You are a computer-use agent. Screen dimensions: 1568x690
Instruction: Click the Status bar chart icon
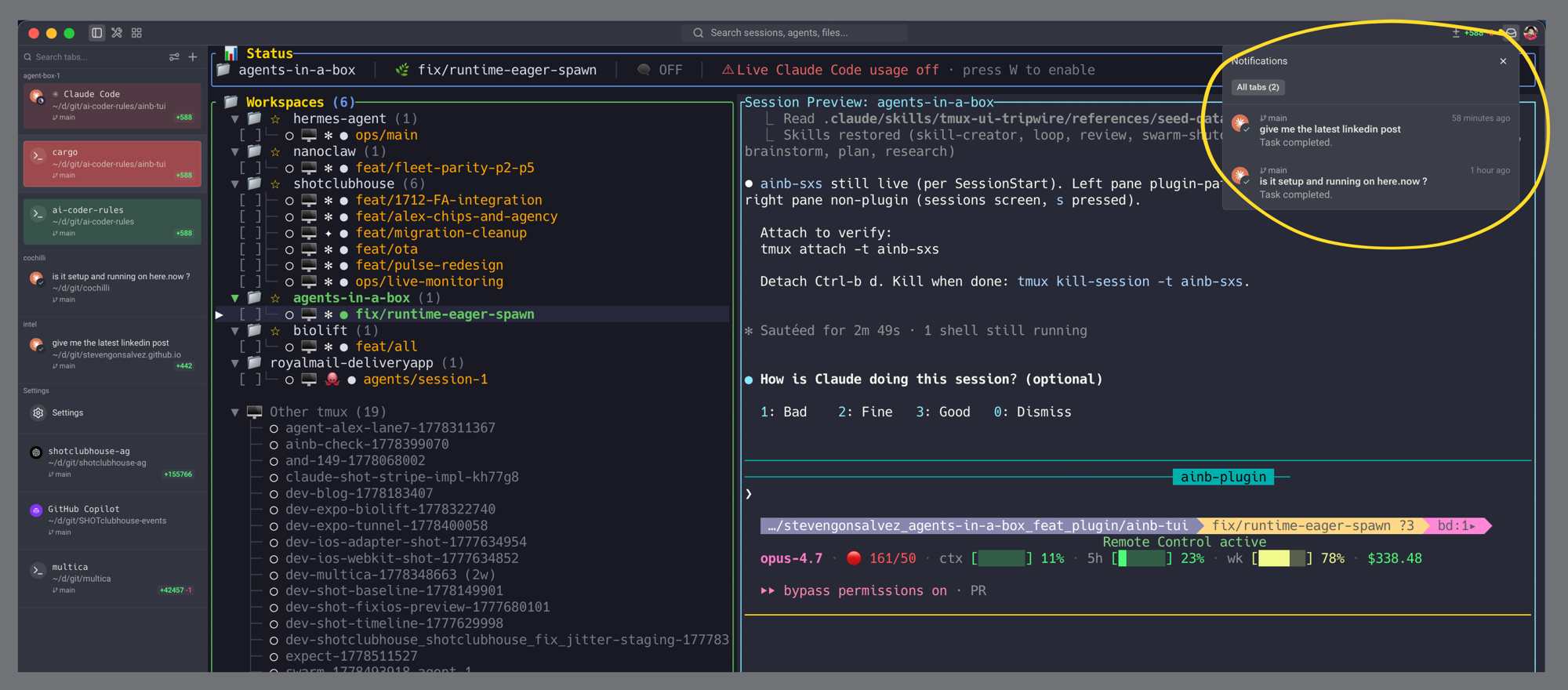pyautogui.click(x=230, y=53)
